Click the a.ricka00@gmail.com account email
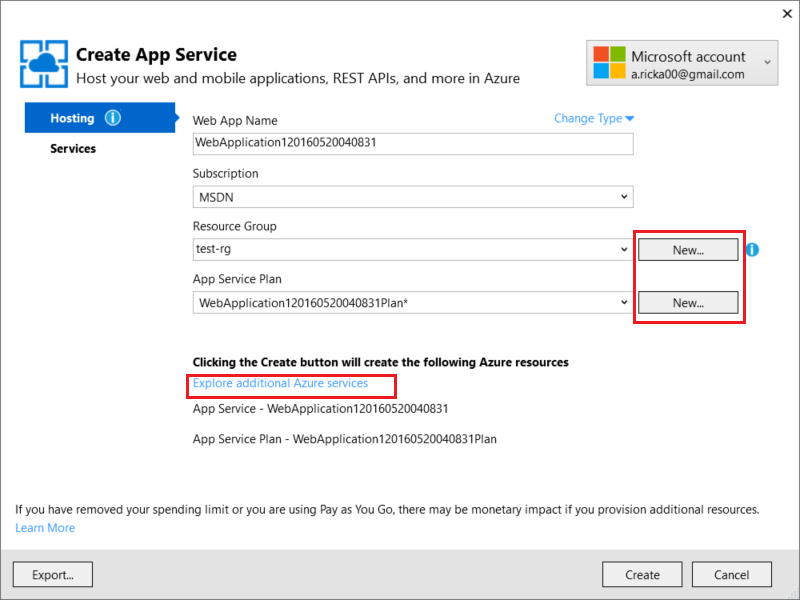The width and height of the screenshot is (800, 600). (x=687, y=74)
